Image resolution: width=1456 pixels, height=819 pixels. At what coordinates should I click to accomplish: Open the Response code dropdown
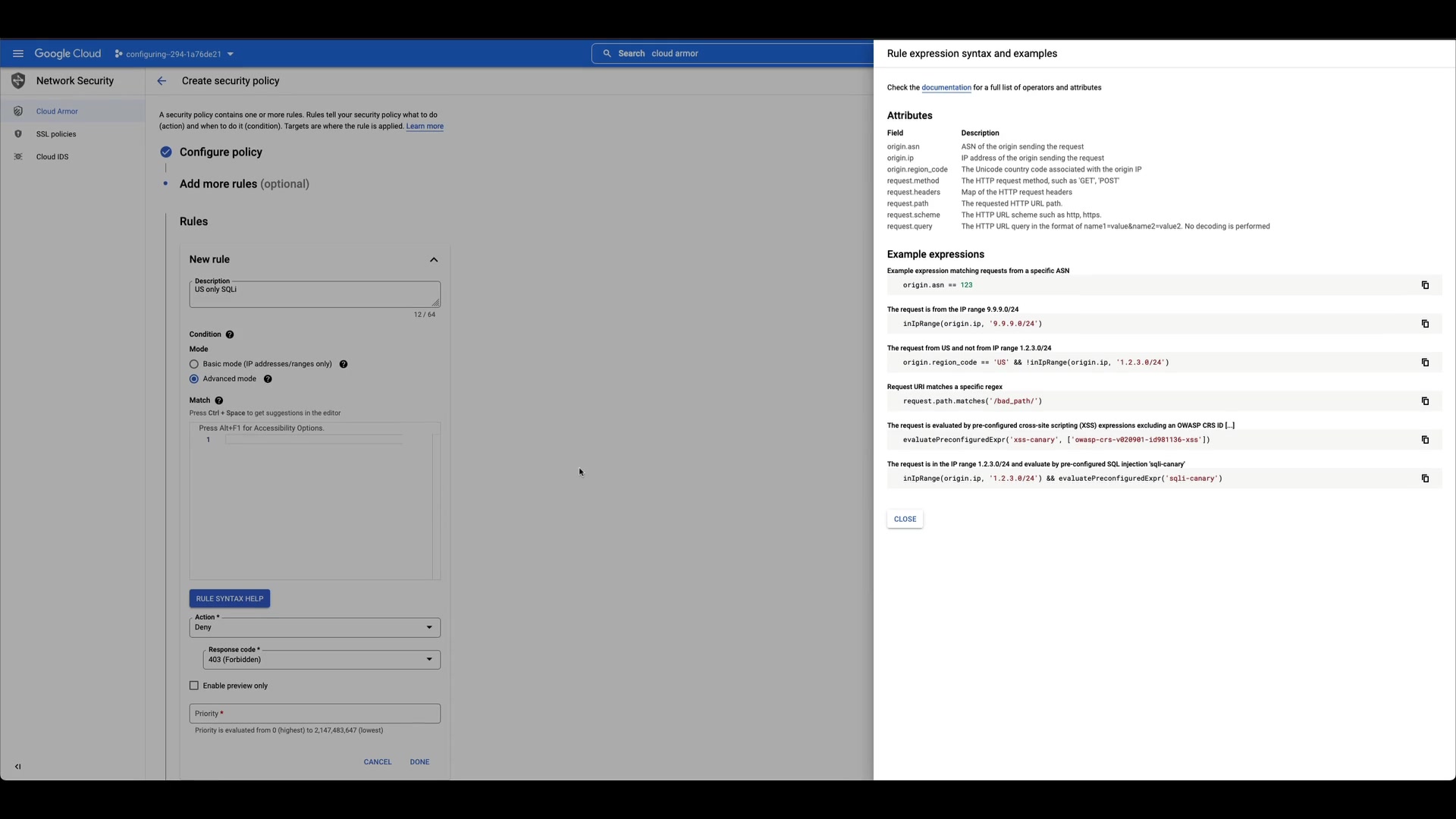[x=322, y=660]
